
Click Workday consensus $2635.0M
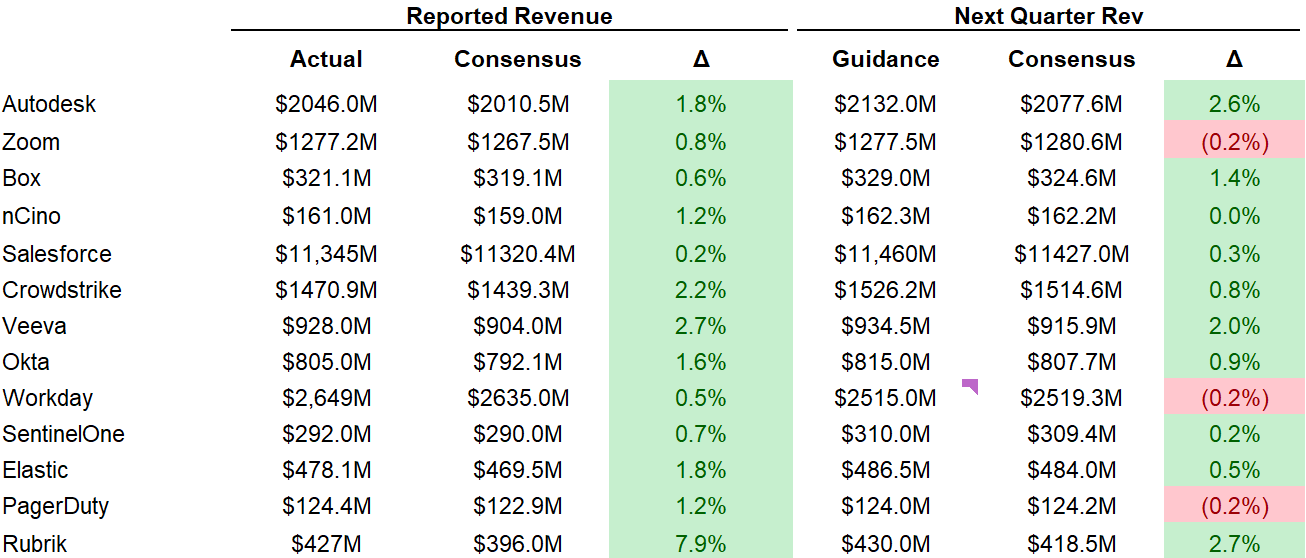(x=518, y=398)
